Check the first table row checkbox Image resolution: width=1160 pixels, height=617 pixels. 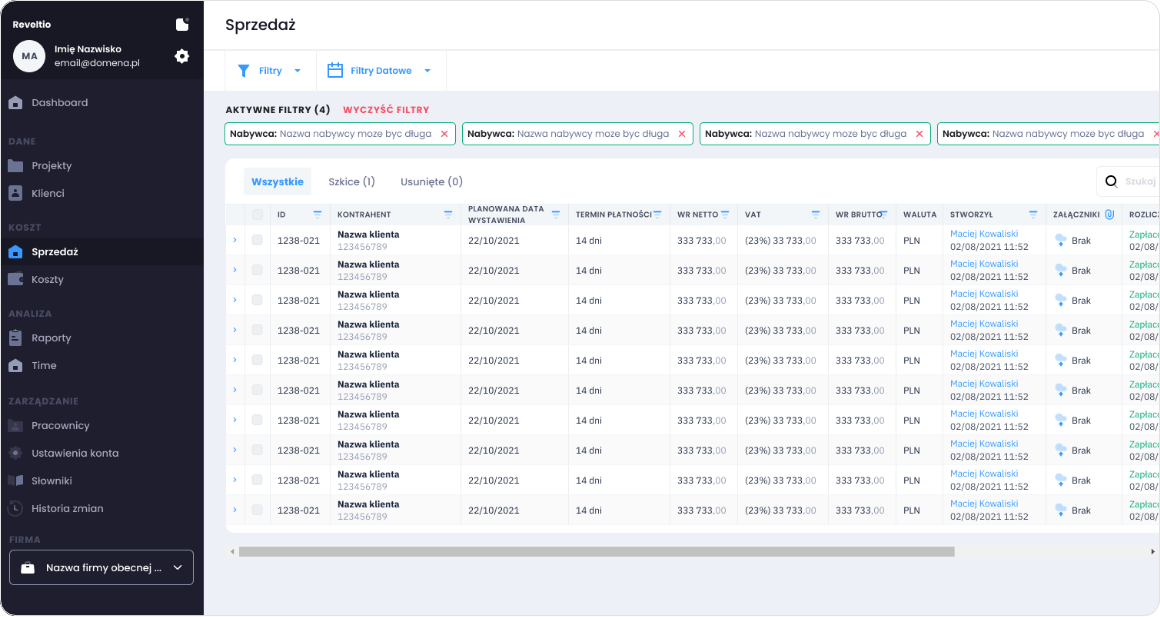pyautogui.click(x=257, y=240)
